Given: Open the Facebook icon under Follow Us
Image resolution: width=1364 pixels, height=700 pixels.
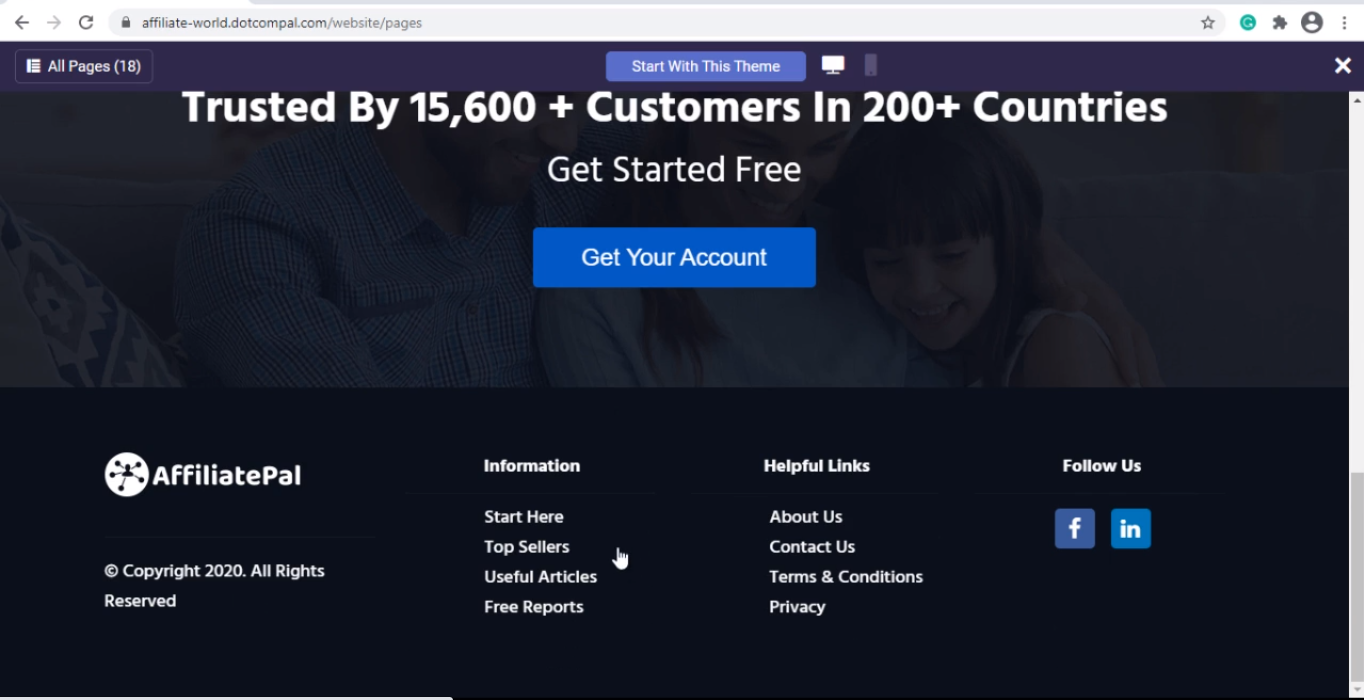Looking at the screenshot, I should [1075, 529].
